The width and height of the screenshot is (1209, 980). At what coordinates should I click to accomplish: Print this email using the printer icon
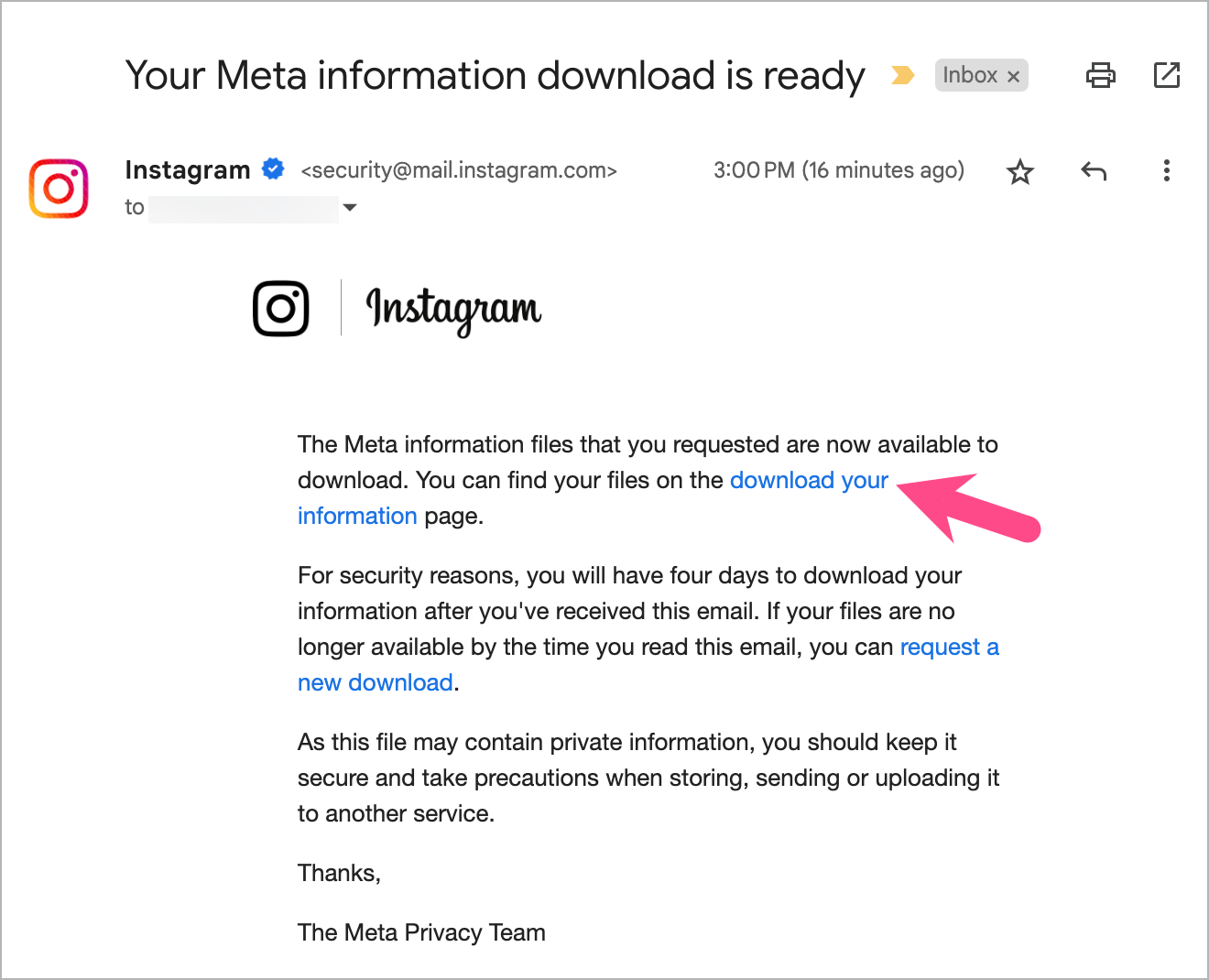[x=1100, y=75]
